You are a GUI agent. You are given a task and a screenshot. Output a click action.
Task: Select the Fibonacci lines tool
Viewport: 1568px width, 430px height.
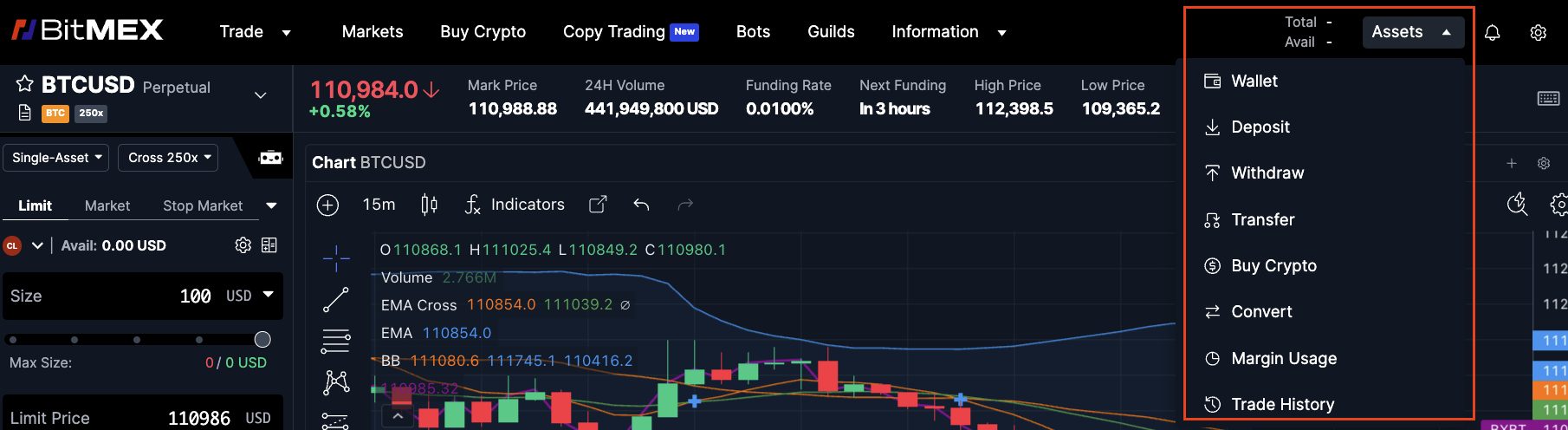(336, 341)
